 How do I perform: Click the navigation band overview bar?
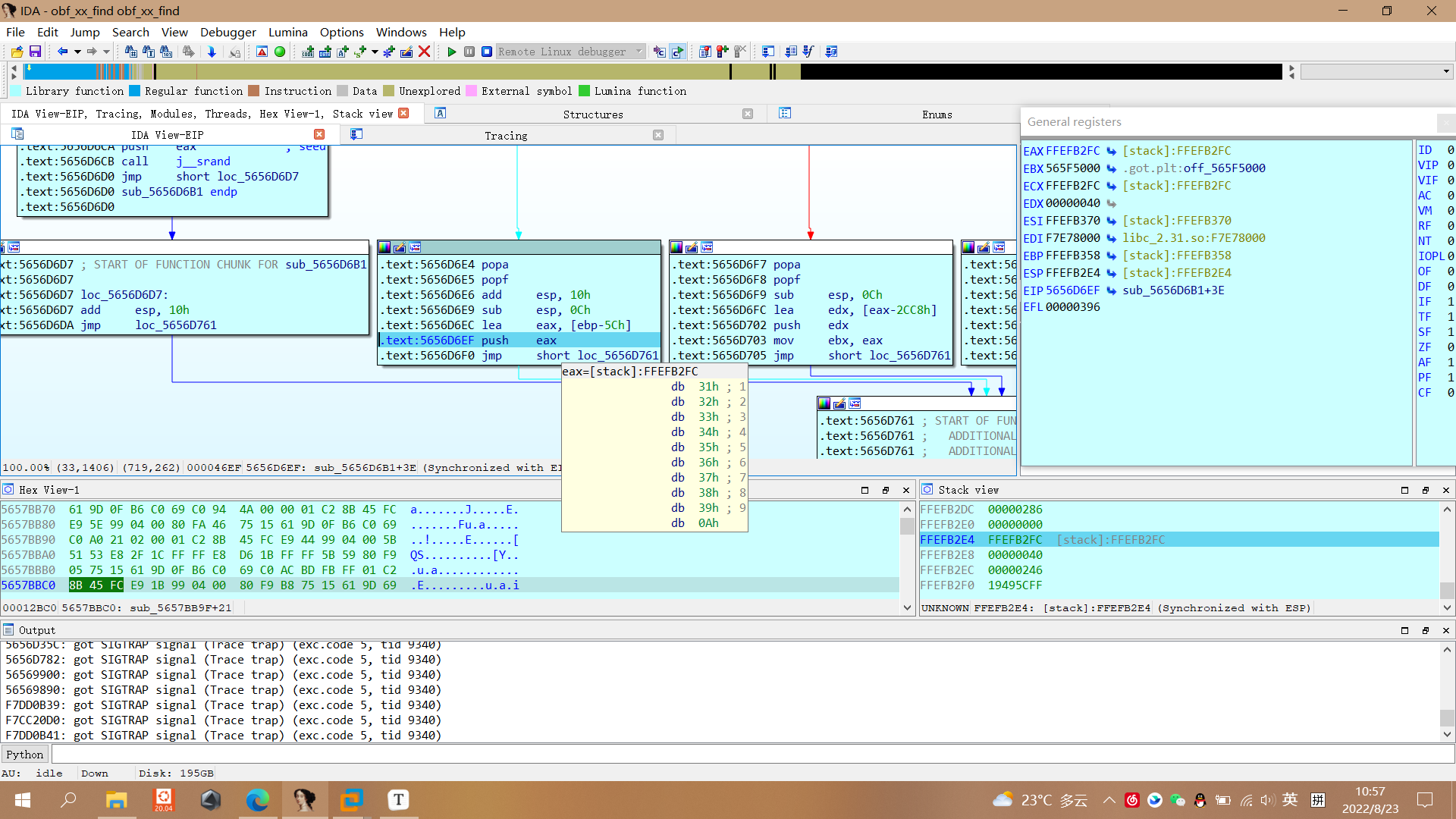click(652, 72)
